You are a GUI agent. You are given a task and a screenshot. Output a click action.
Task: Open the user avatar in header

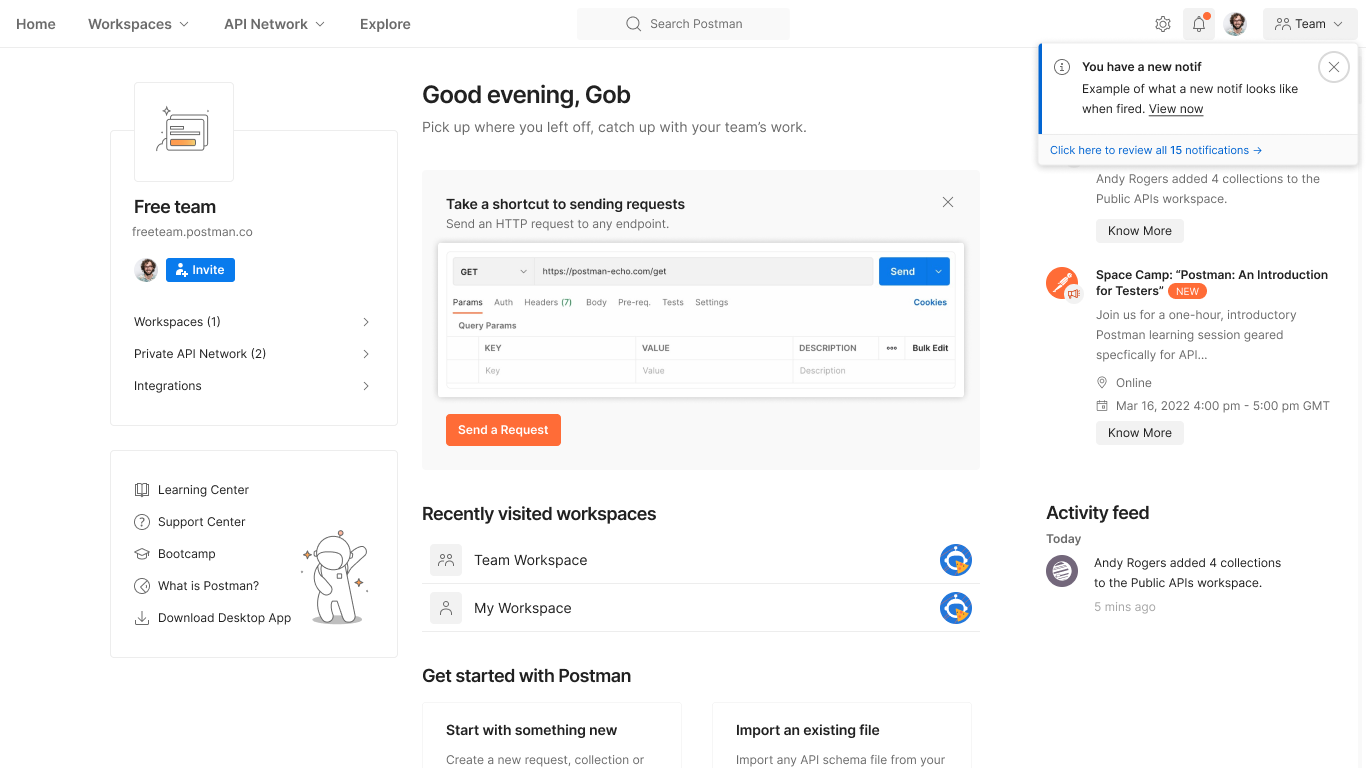tap(1236, 24)
